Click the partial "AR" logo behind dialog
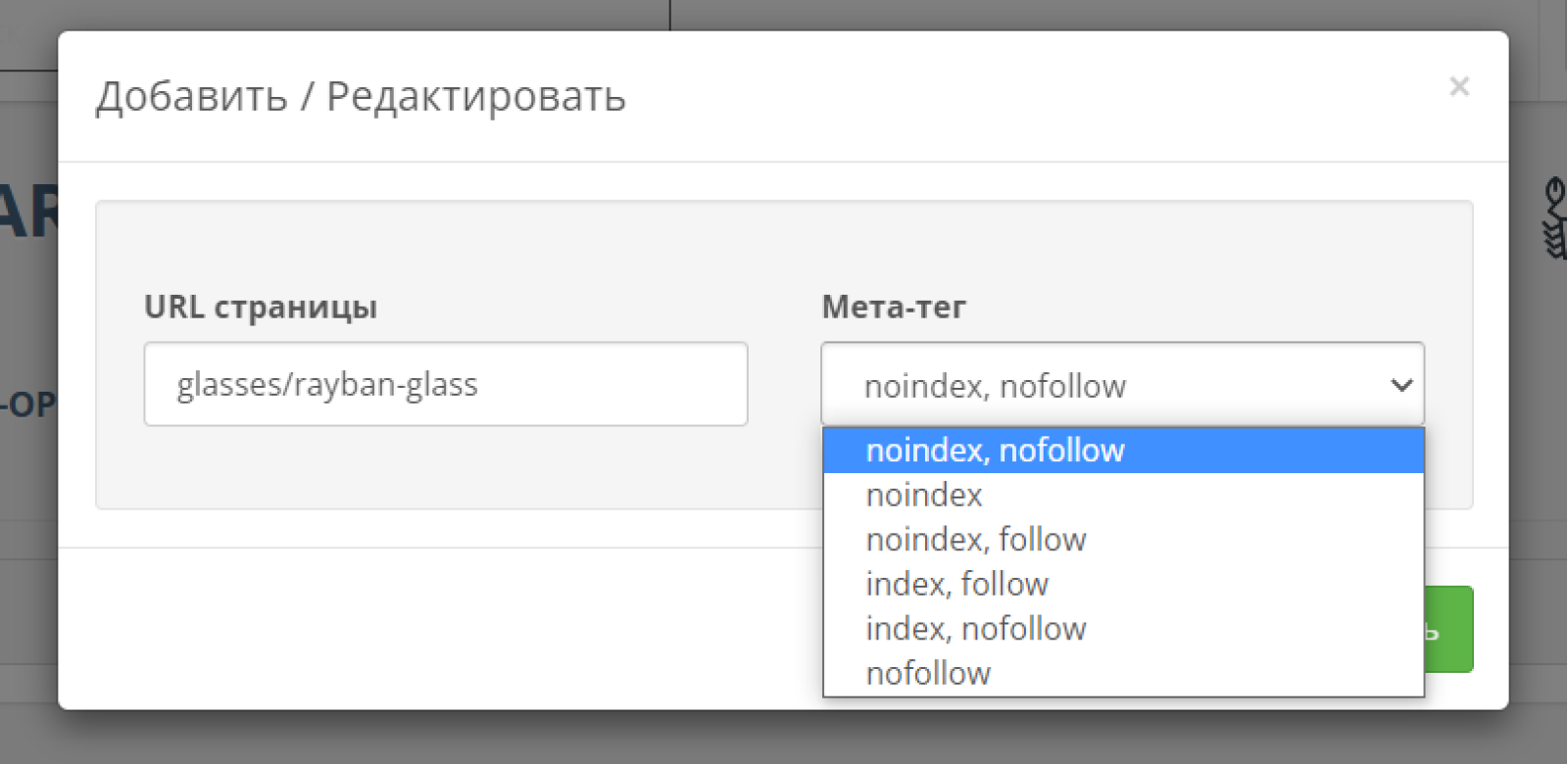Screen dimensions: 1568x764 tap(29, 211)
